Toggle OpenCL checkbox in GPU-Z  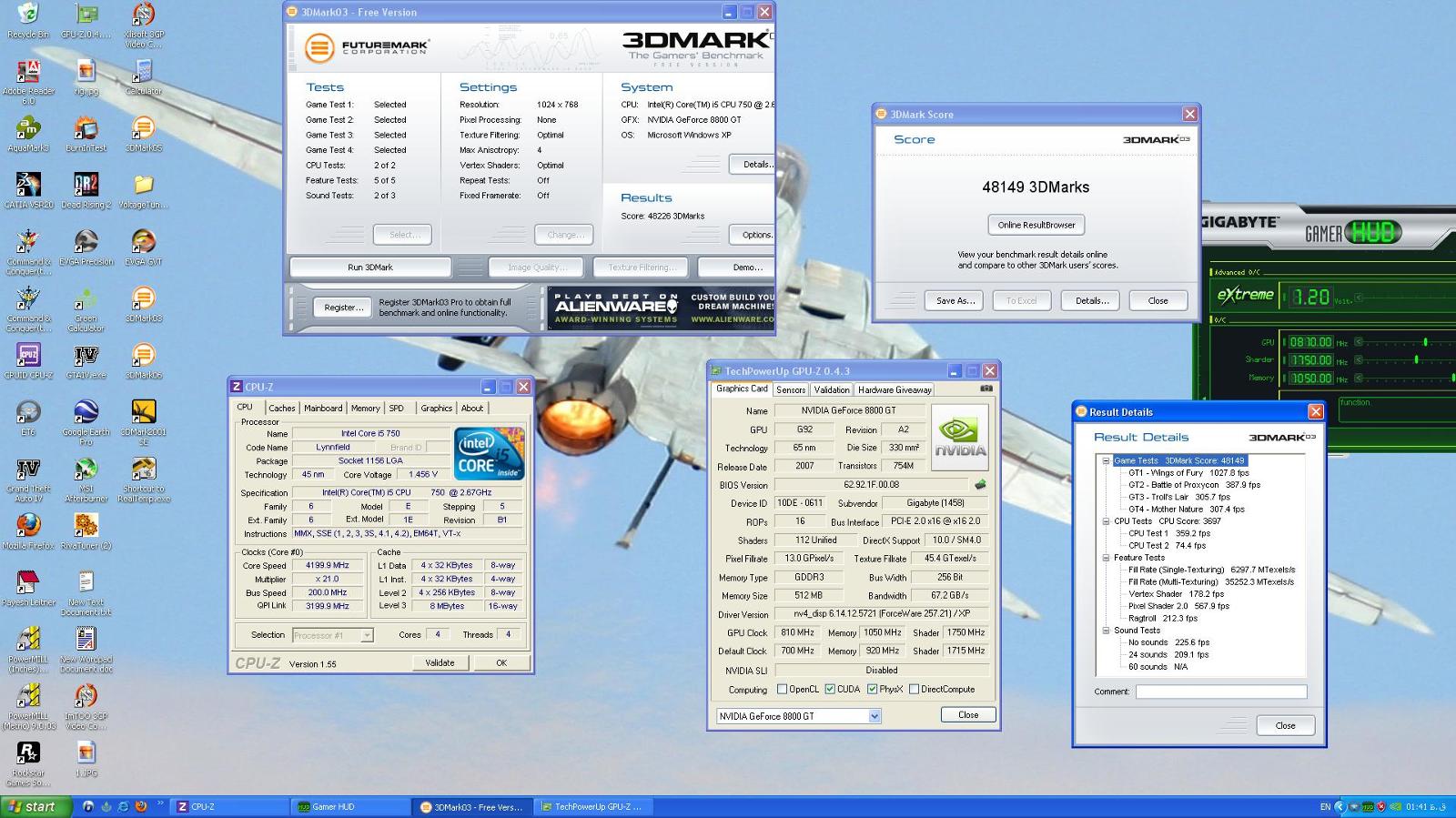click(782, 689)
